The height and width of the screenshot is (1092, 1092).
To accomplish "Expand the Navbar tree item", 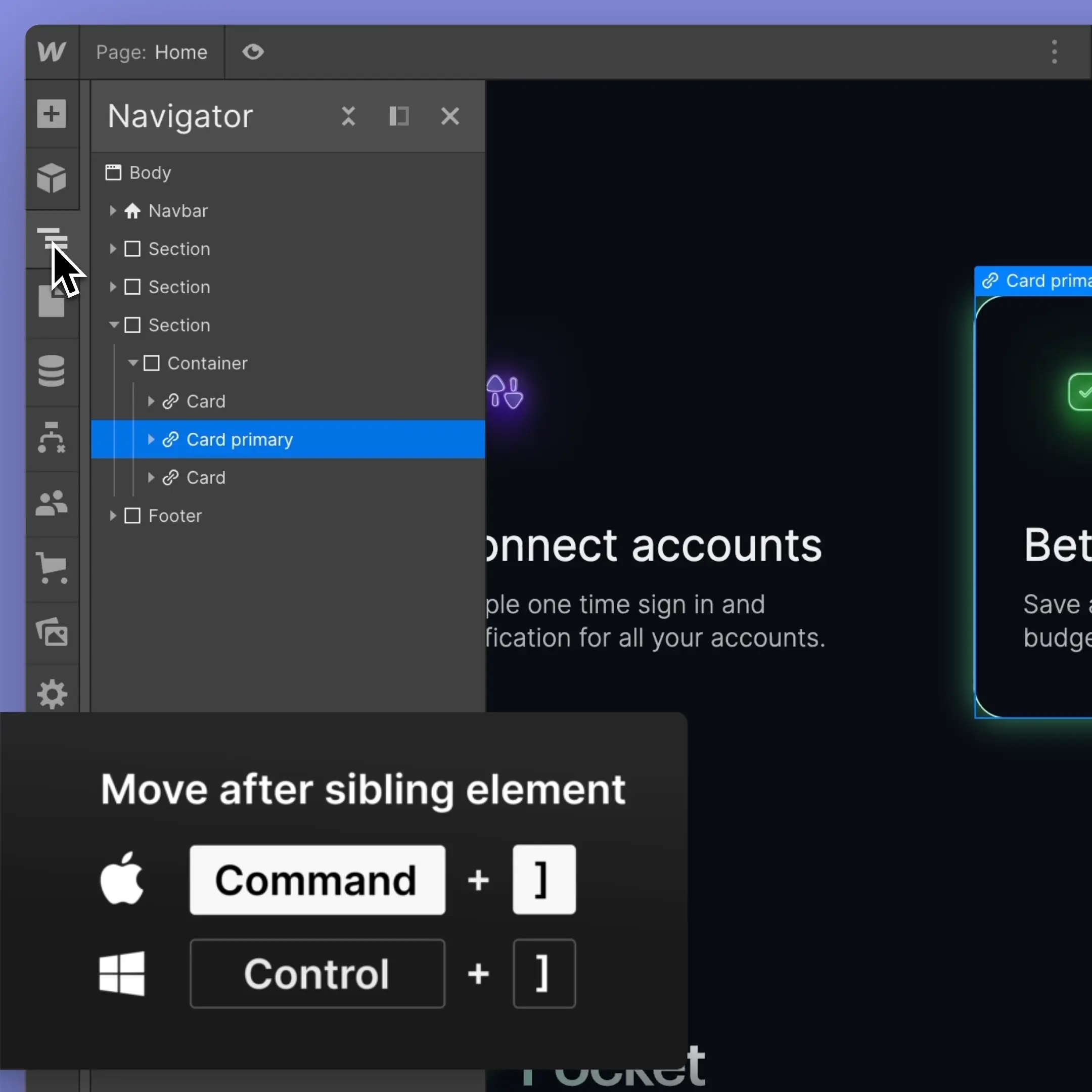I will tap(112, 211).
